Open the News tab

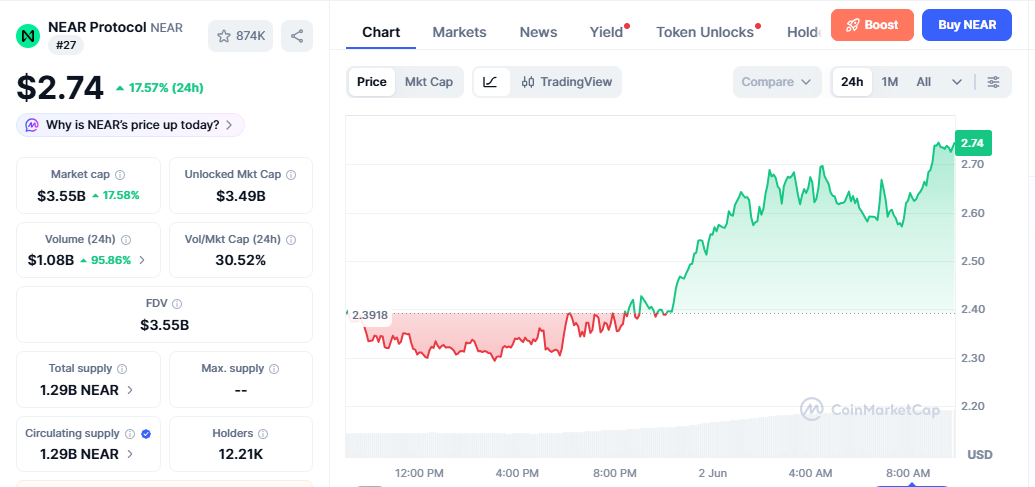[538, 32]
